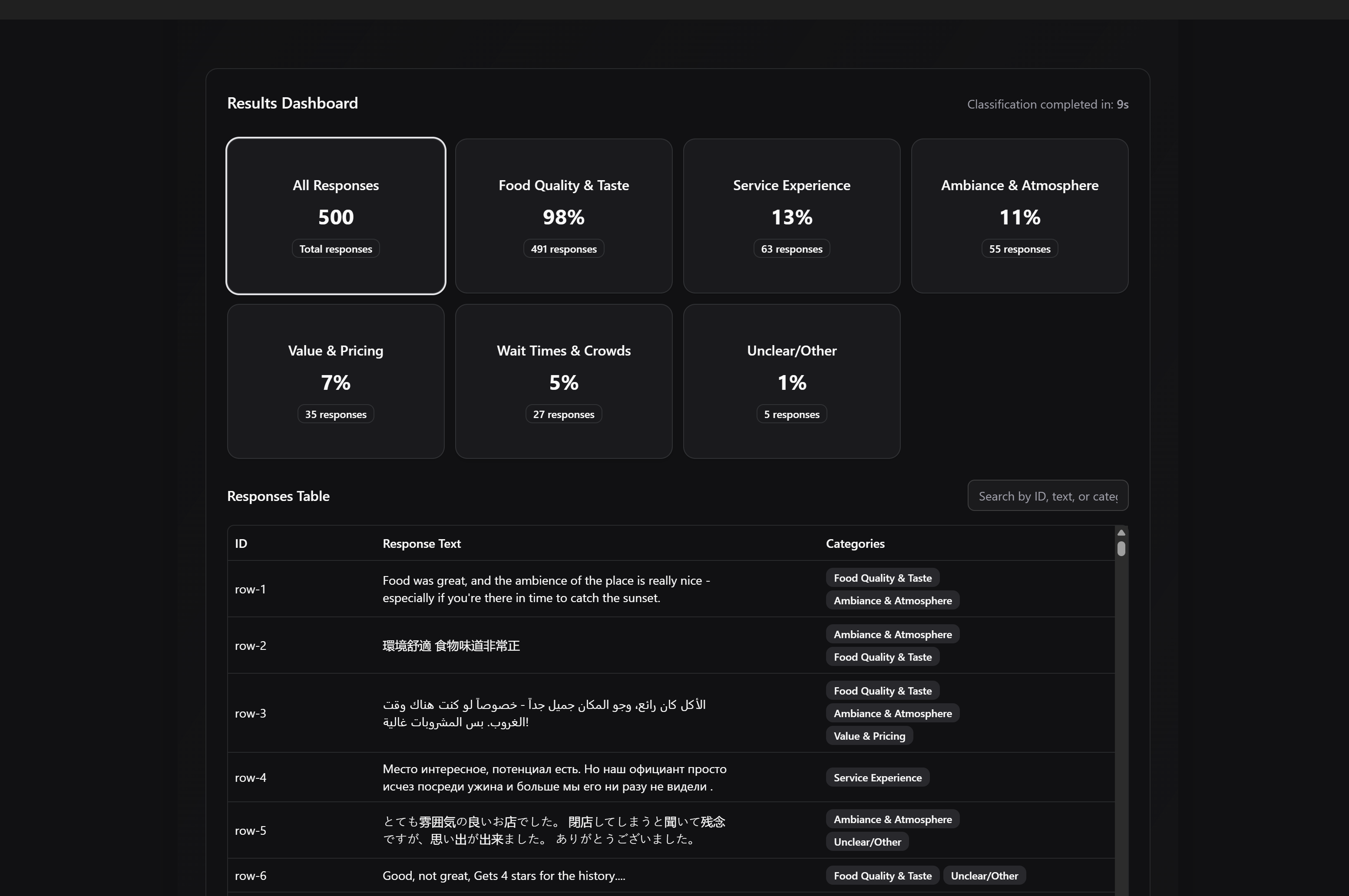Select the "Value & Pricing" card
This screenshot has width=1349, height=896.
335,381
